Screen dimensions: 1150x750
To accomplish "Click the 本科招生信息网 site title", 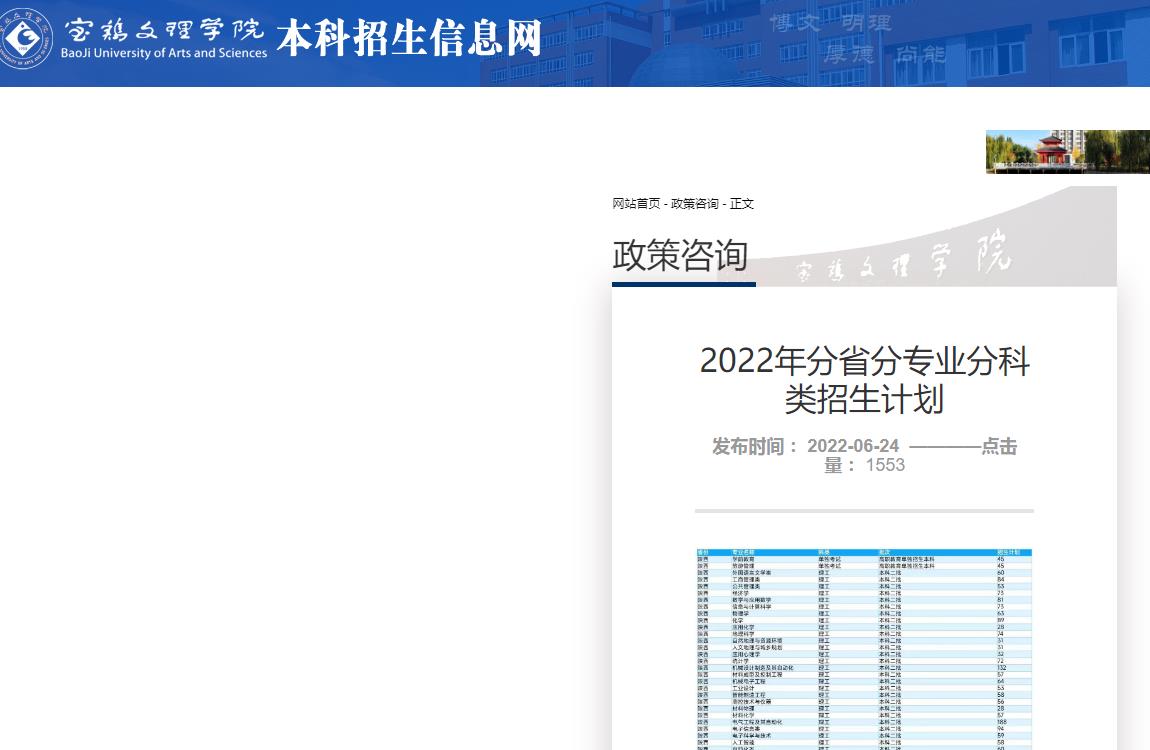I will coord(408,38).
